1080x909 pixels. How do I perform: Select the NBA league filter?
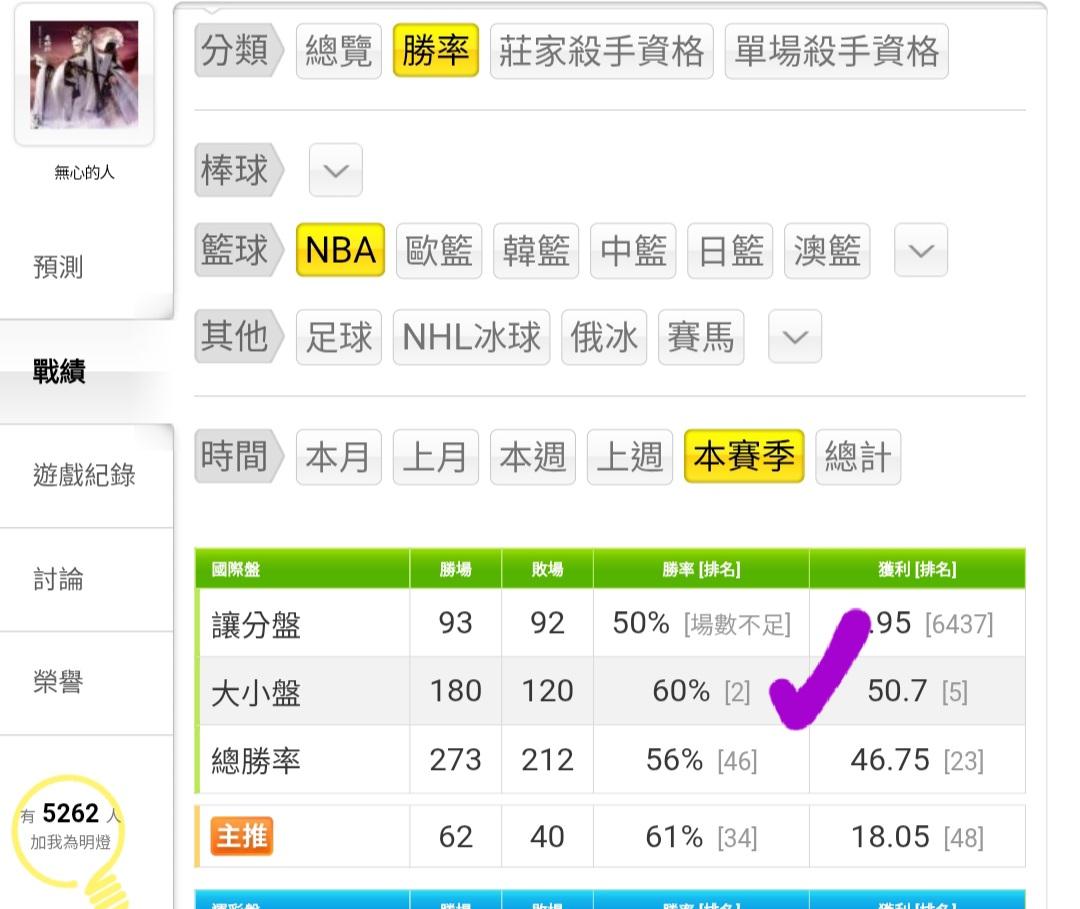point(340,250)
